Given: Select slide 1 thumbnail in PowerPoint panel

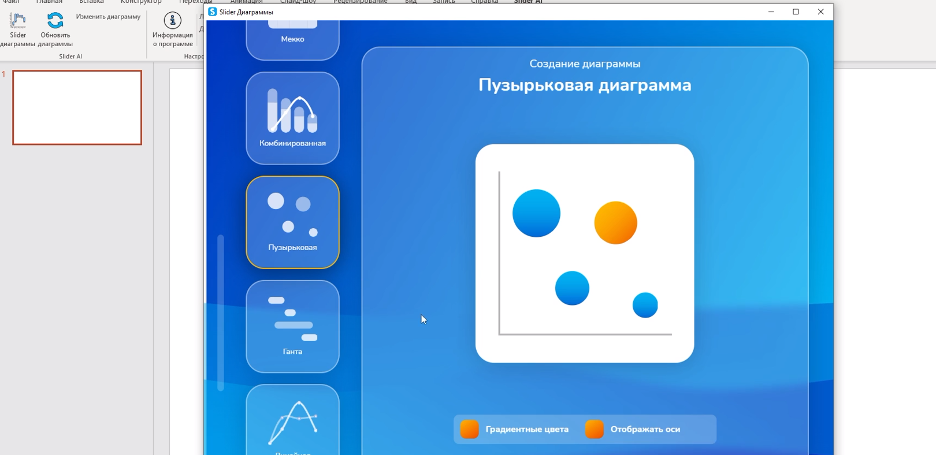Looking at the screenshot, I should (77, 107).
